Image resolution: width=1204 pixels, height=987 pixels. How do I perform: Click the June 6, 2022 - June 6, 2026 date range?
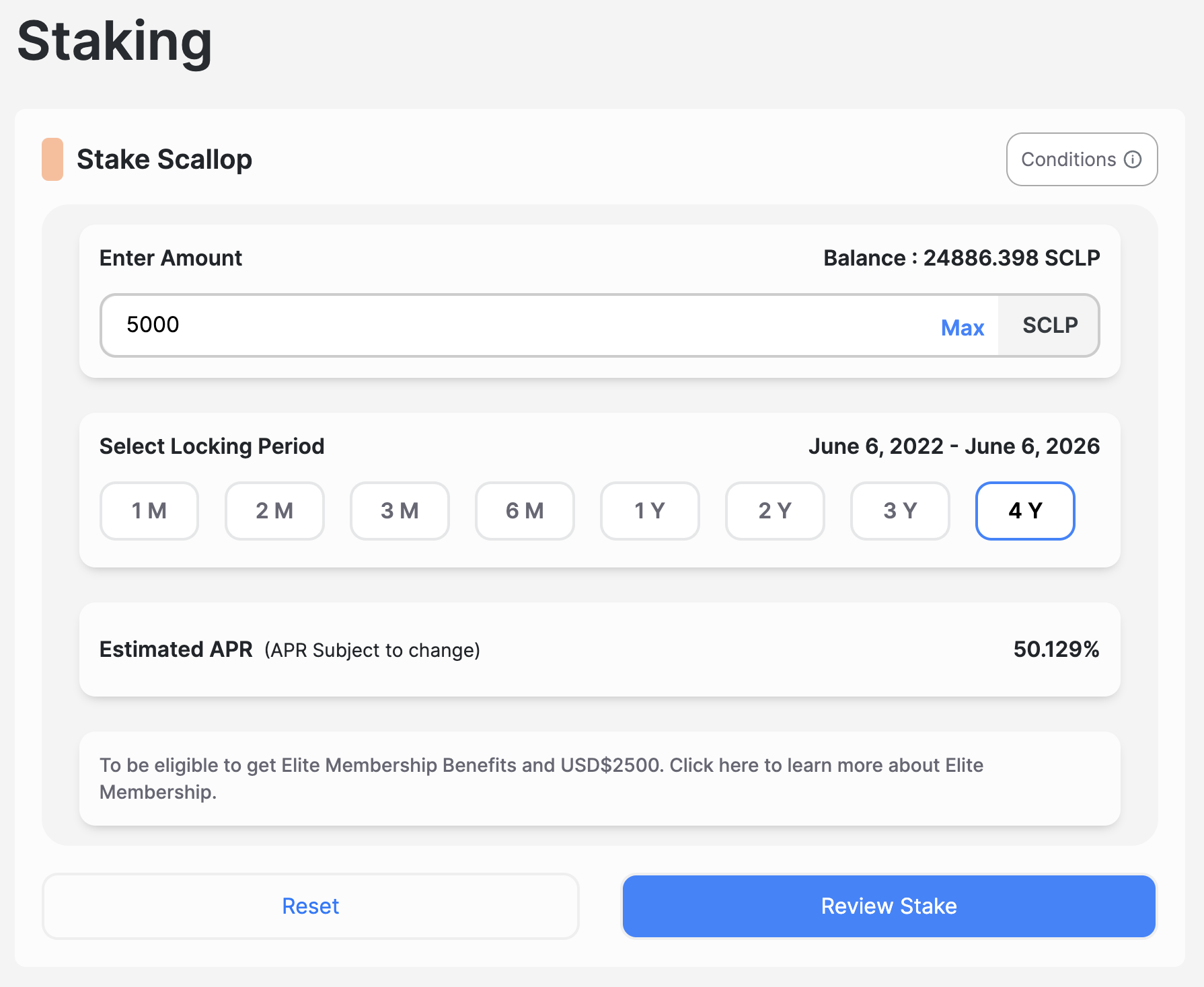(954, 446)
